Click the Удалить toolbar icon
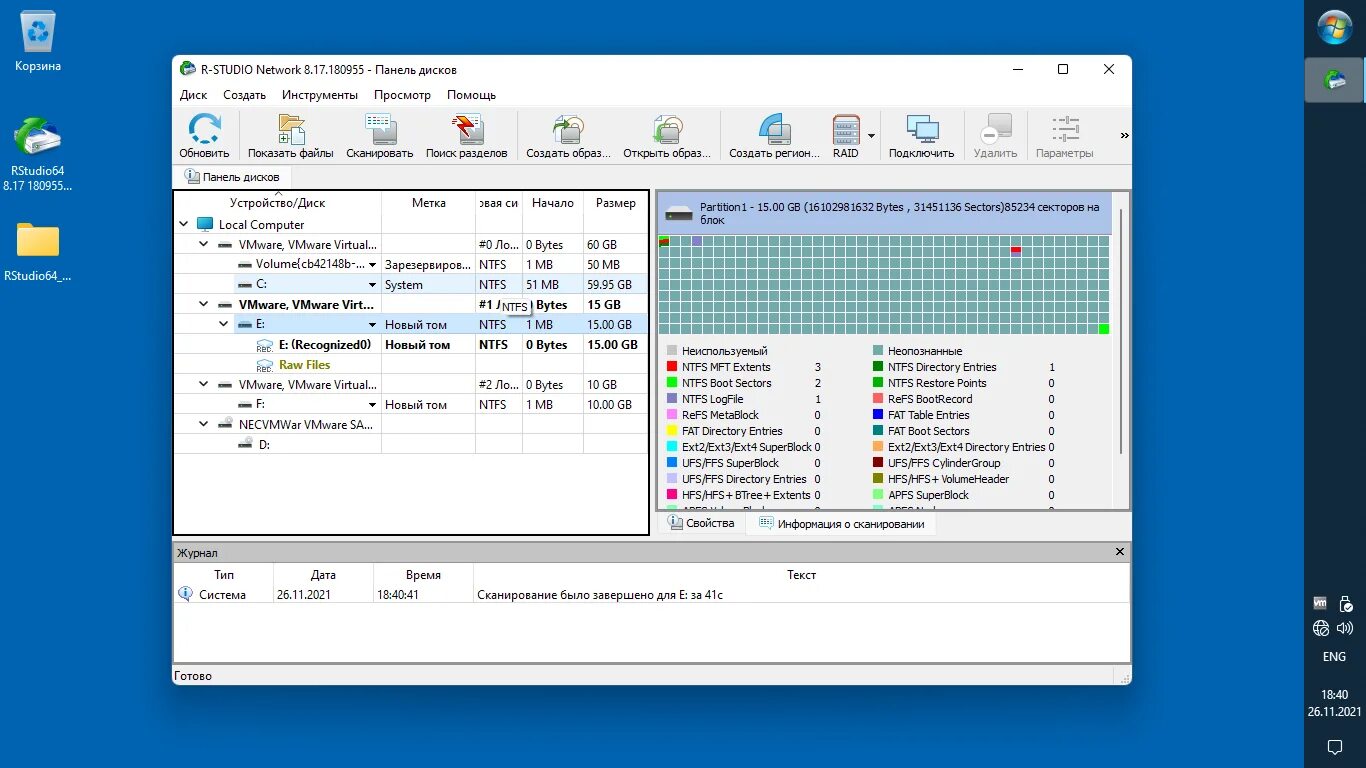Viewport: 1366px width, 768px height. click(x=995, y=136)
